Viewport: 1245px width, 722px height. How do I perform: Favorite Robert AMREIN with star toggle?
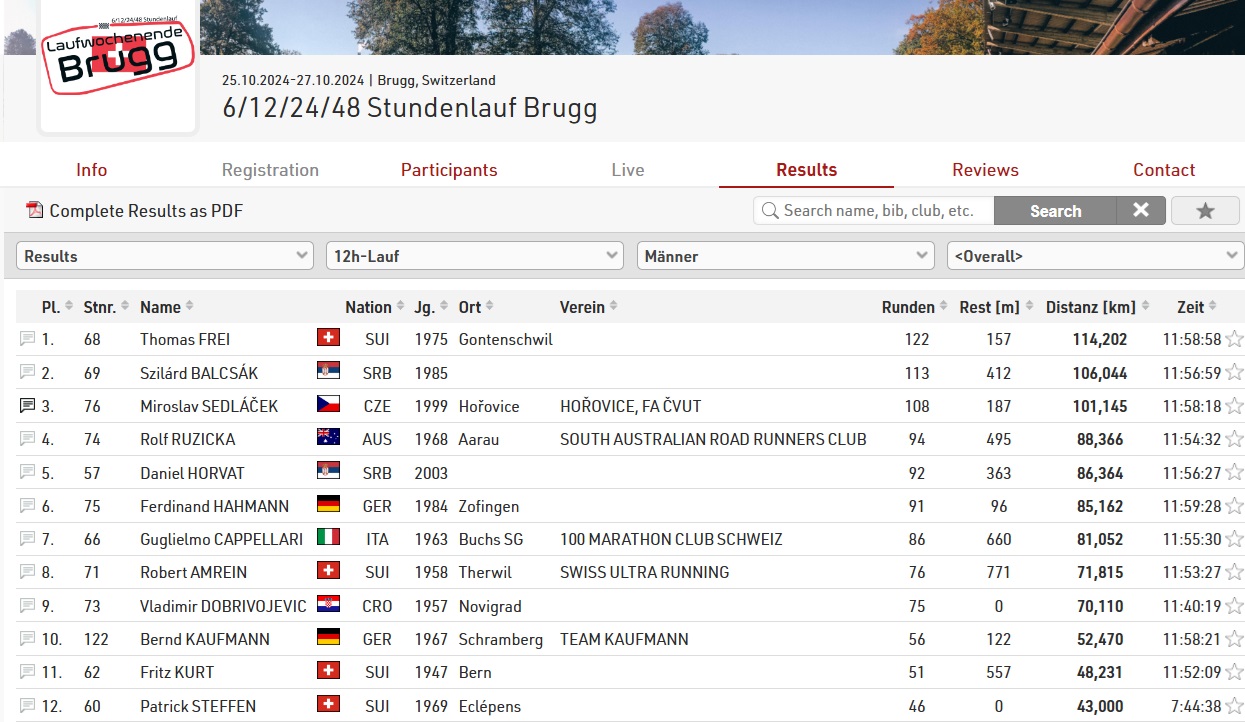point(1234,571)
